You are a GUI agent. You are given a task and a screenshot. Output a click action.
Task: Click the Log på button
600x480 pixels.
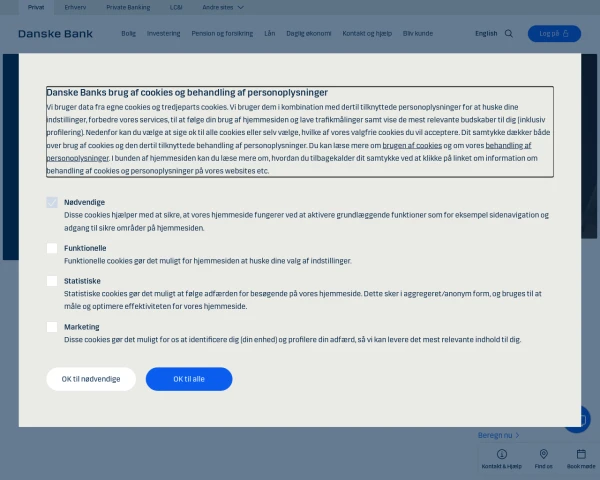pos(554,34)
